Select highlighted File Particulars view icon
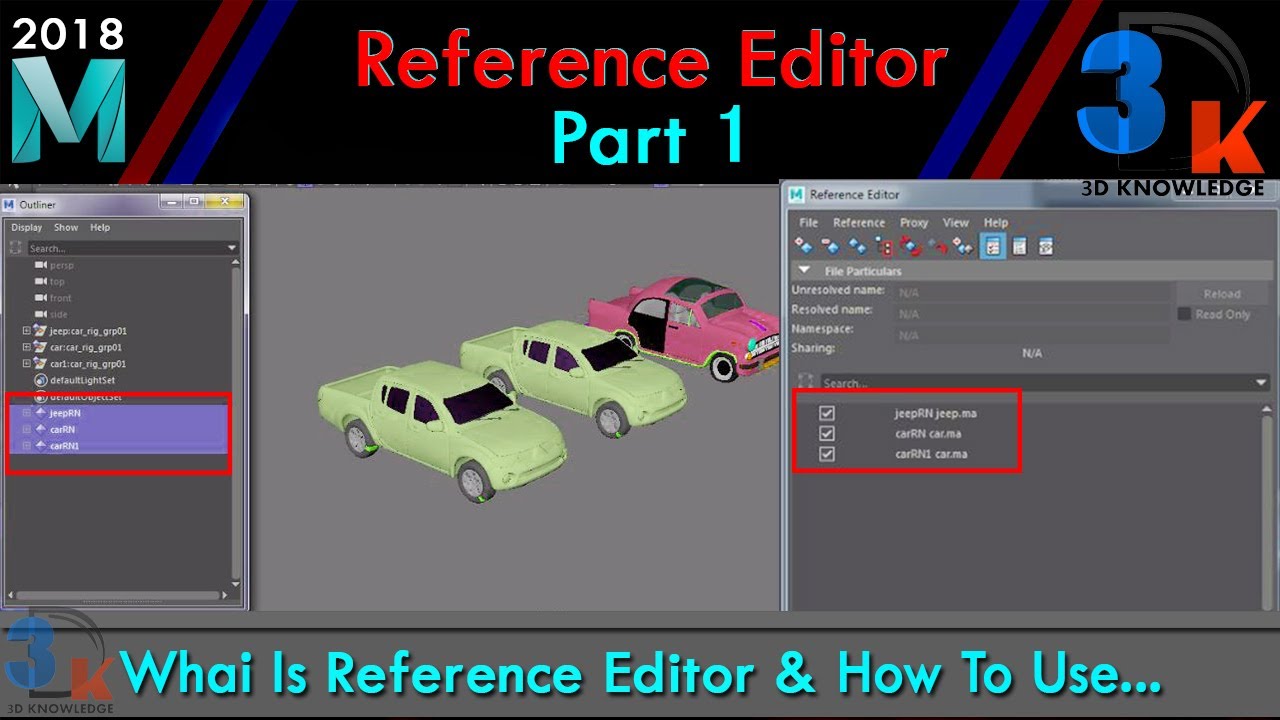This screenshot has height=720, width=1280. [993, 246]
